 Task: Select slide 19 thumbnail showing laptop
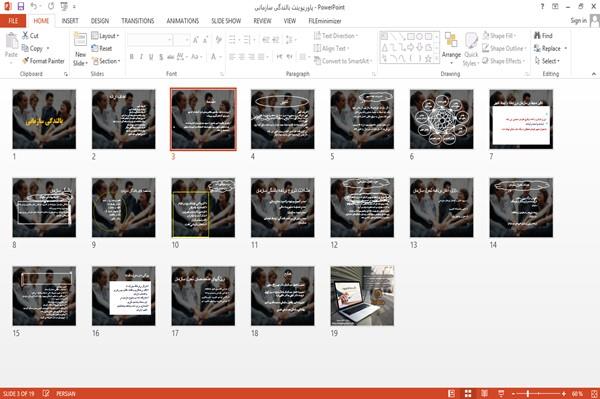(x=362, y=296)
